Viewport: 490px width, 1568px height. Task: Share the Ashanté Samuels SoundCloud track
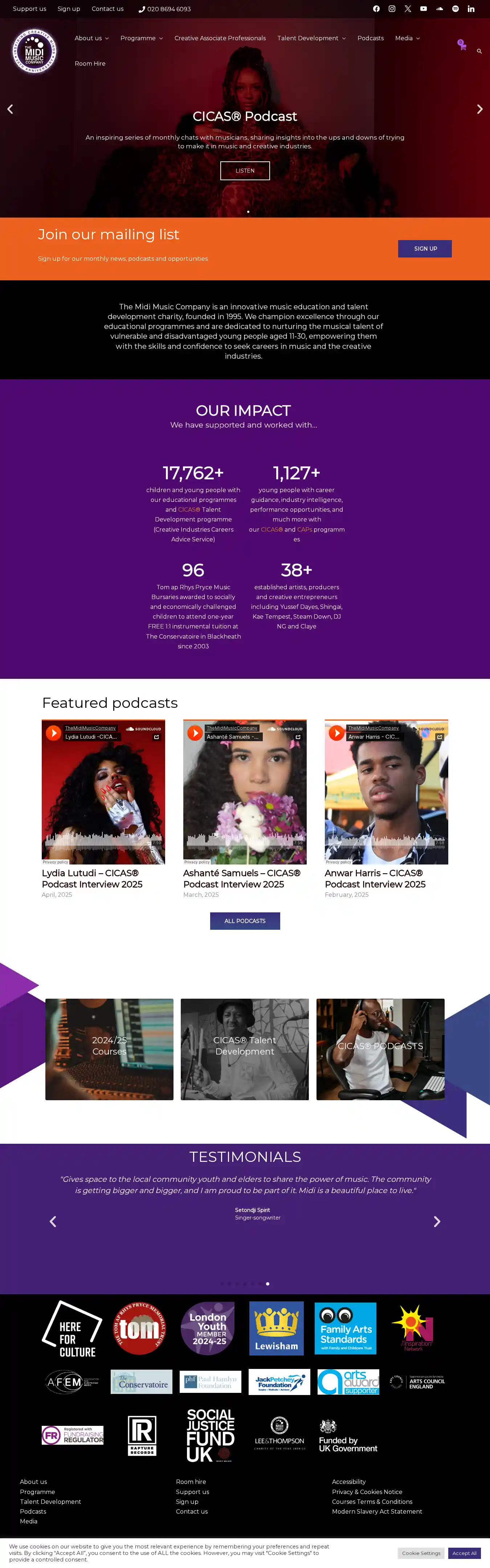click(x=298, y=737)
